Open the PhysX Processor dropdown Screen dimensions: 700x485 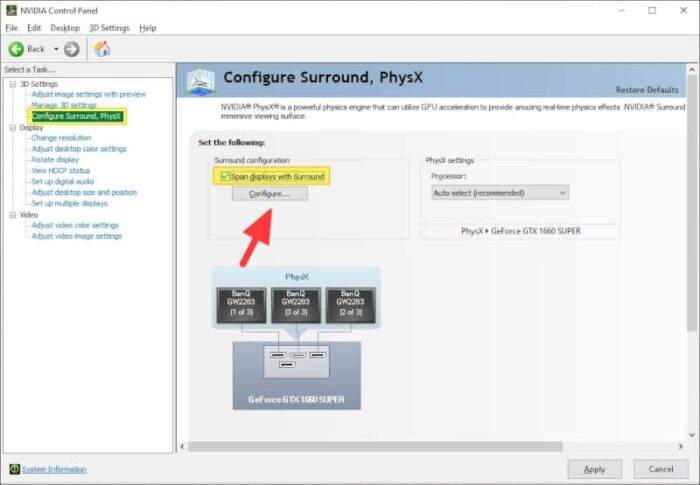click(500, 193)
